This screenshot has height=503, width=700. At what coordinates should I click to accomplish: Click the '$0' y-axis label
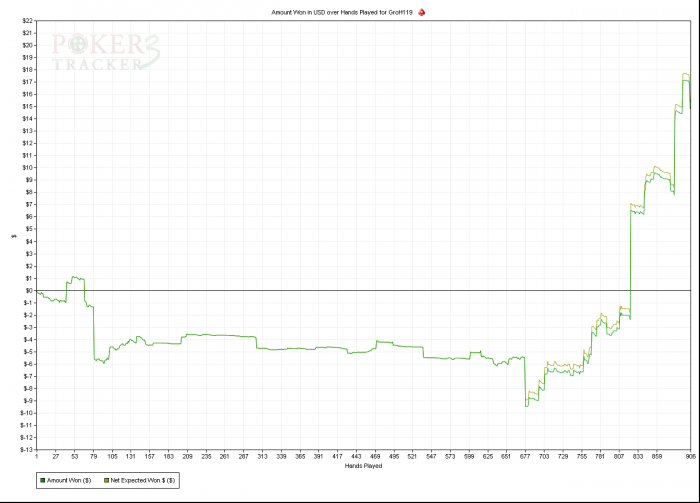(x=29, y=291)
